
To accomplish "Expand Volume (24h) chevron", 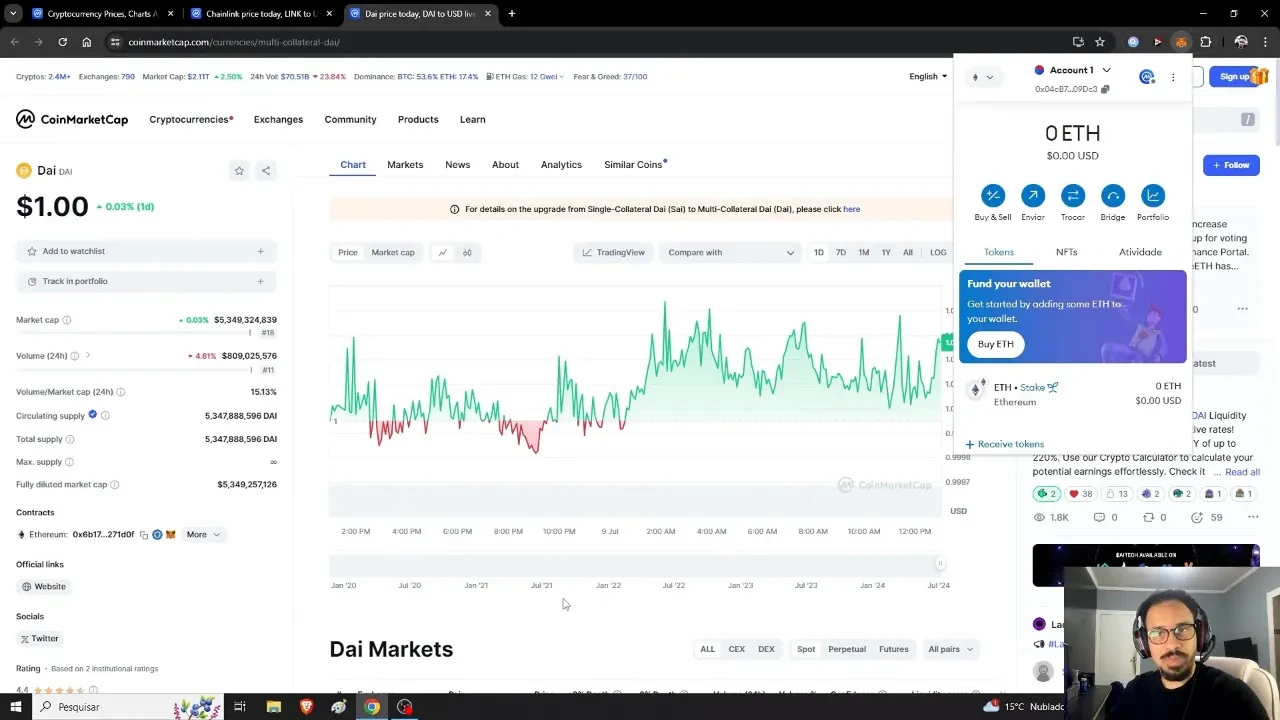I will 88,356.
